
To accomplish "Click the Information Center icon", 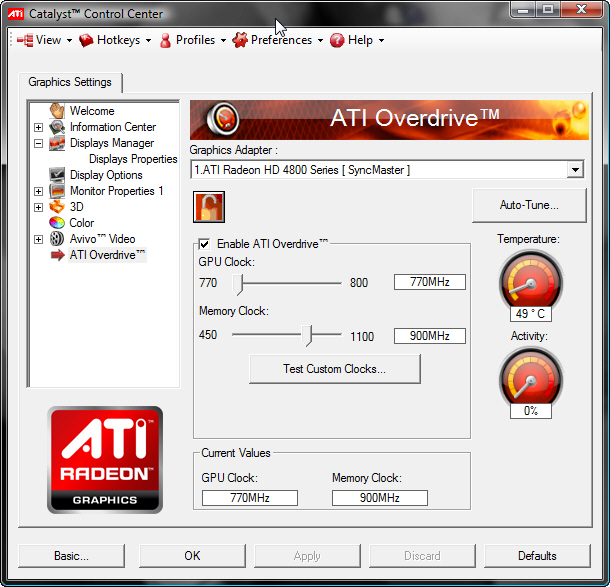I will (x=57, y=127).
